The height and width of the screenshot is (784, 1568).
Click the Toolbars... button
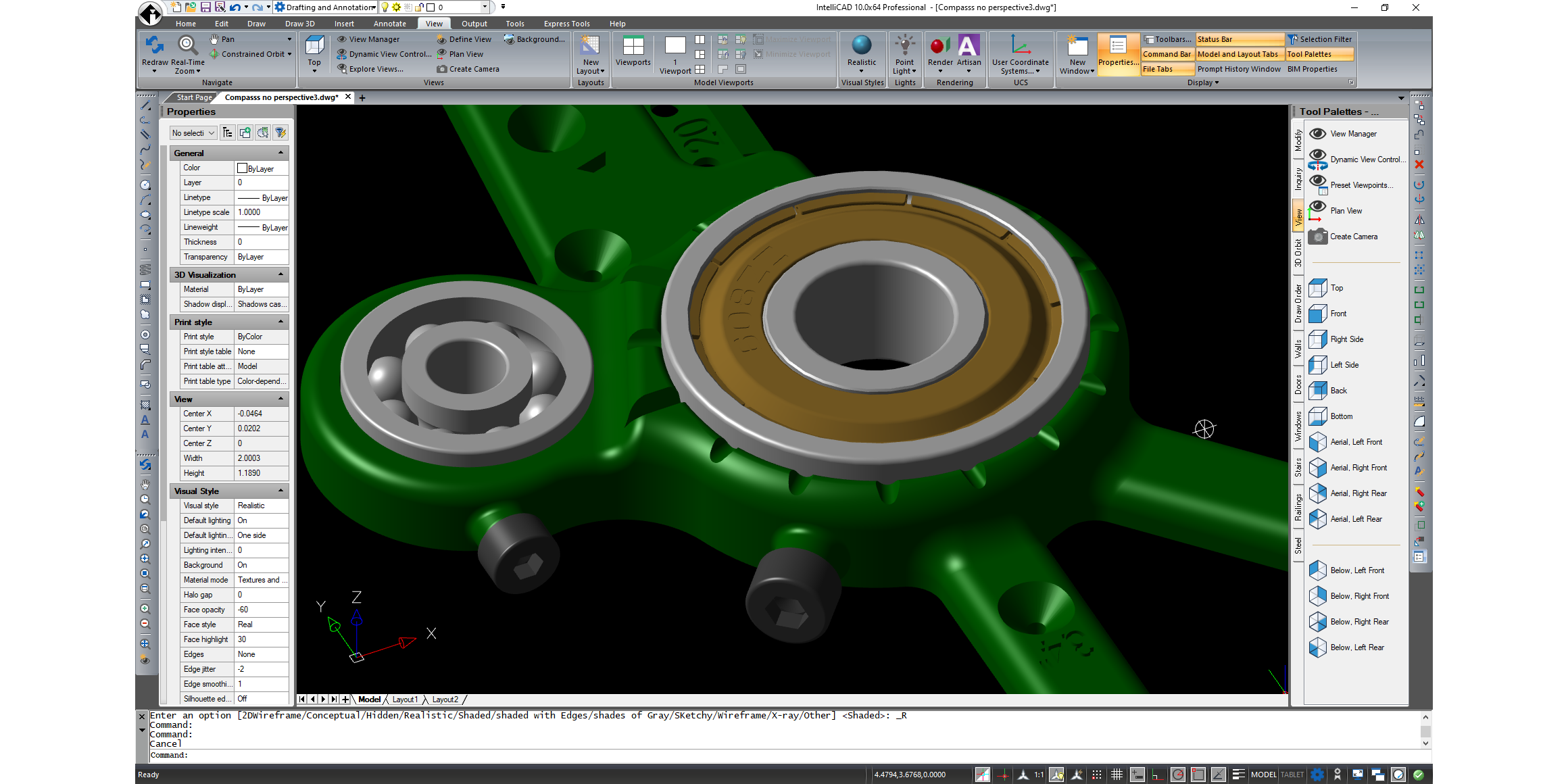1168,39
